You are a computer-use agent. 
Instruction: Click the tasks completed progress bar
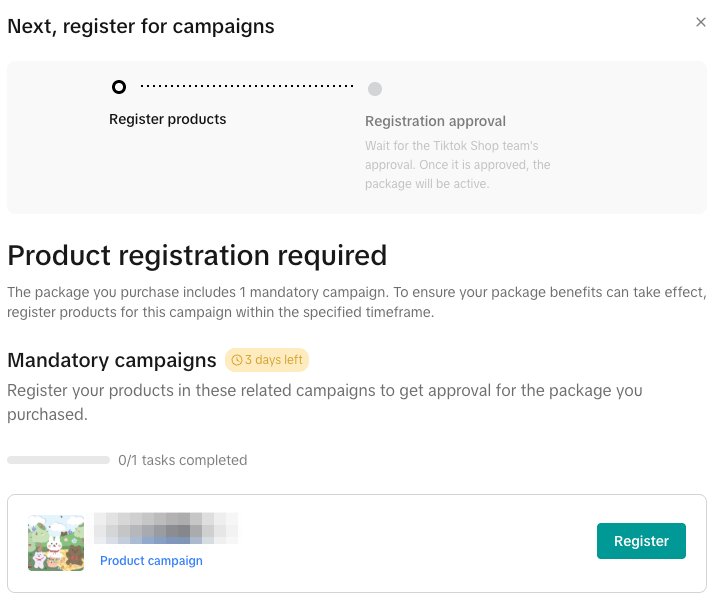coord(58,460)
